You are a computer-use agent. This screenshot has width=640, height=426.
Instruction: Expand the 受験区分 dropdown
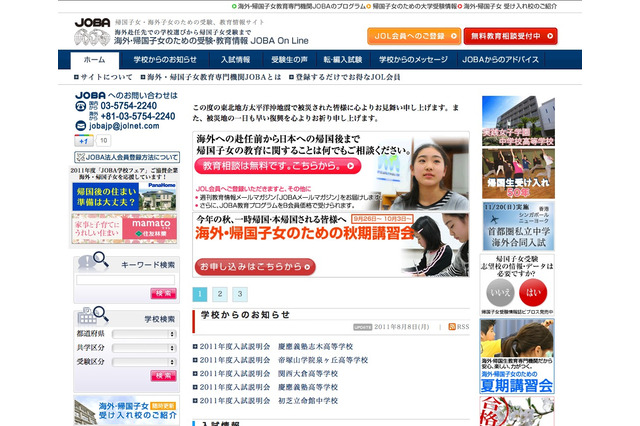tap(144, 362)
